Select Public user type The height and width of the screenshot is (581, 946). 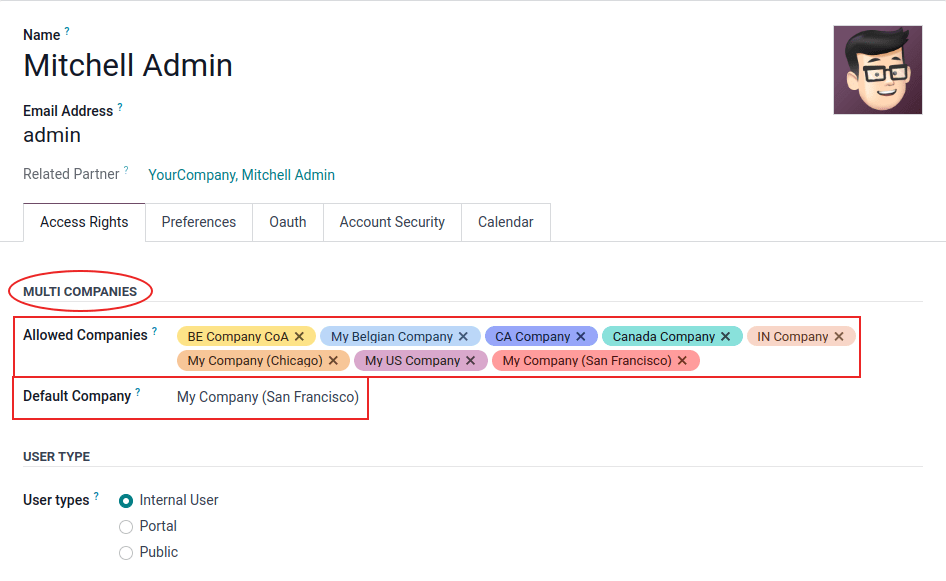(126, 552)
